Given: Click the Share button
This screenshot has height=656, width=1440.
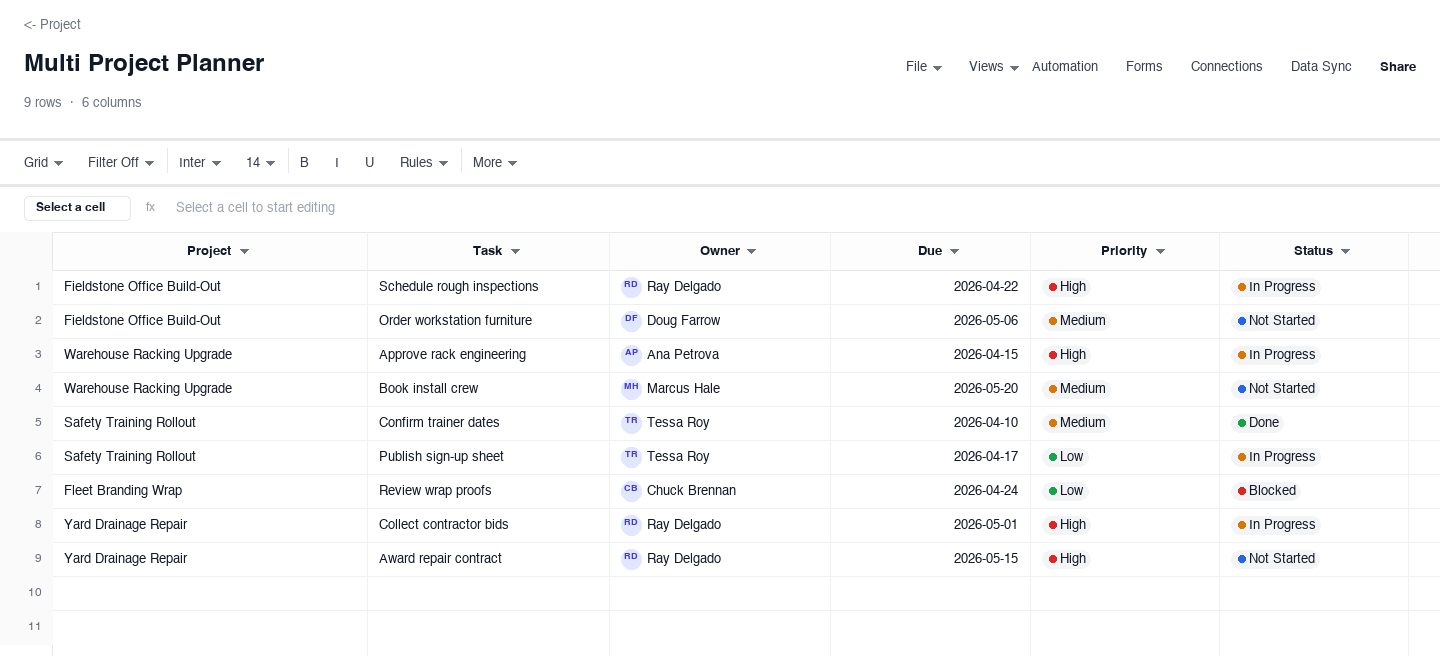Looking at the screenshot, I should 1398,67.
